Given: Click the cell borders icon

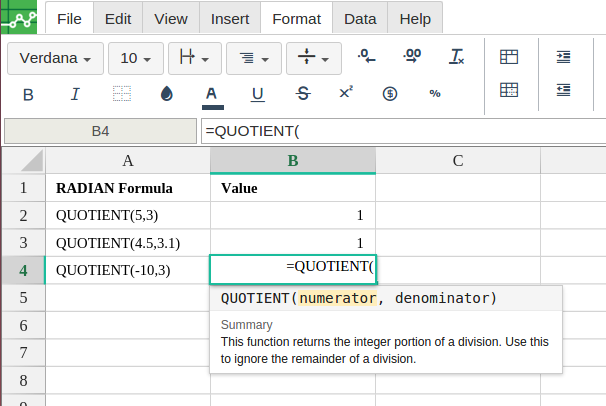Looking at the screenshot, I should [x=121, y=94].
